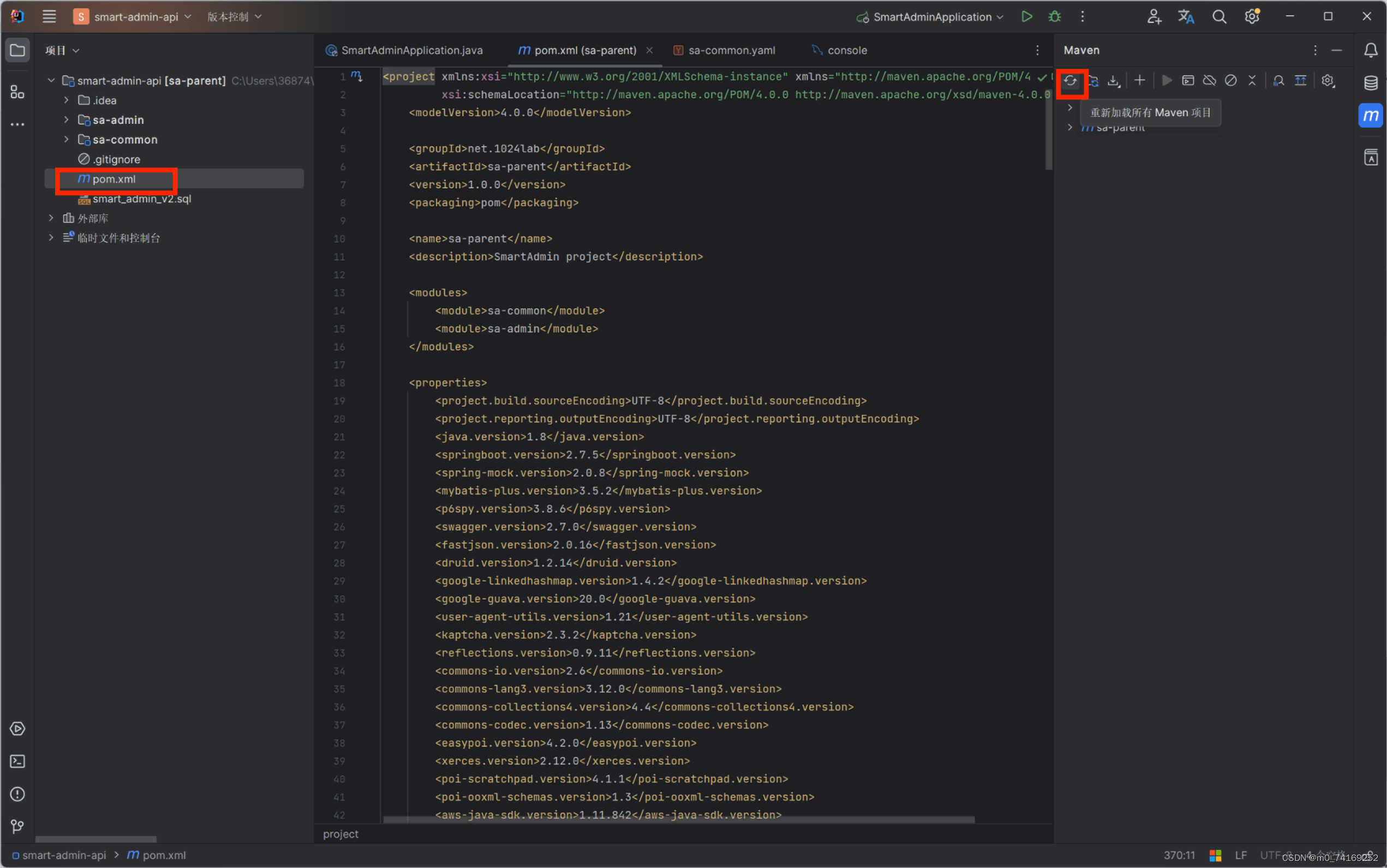Open the Database tool window

pyautogui.click(x=1371, y=83)
